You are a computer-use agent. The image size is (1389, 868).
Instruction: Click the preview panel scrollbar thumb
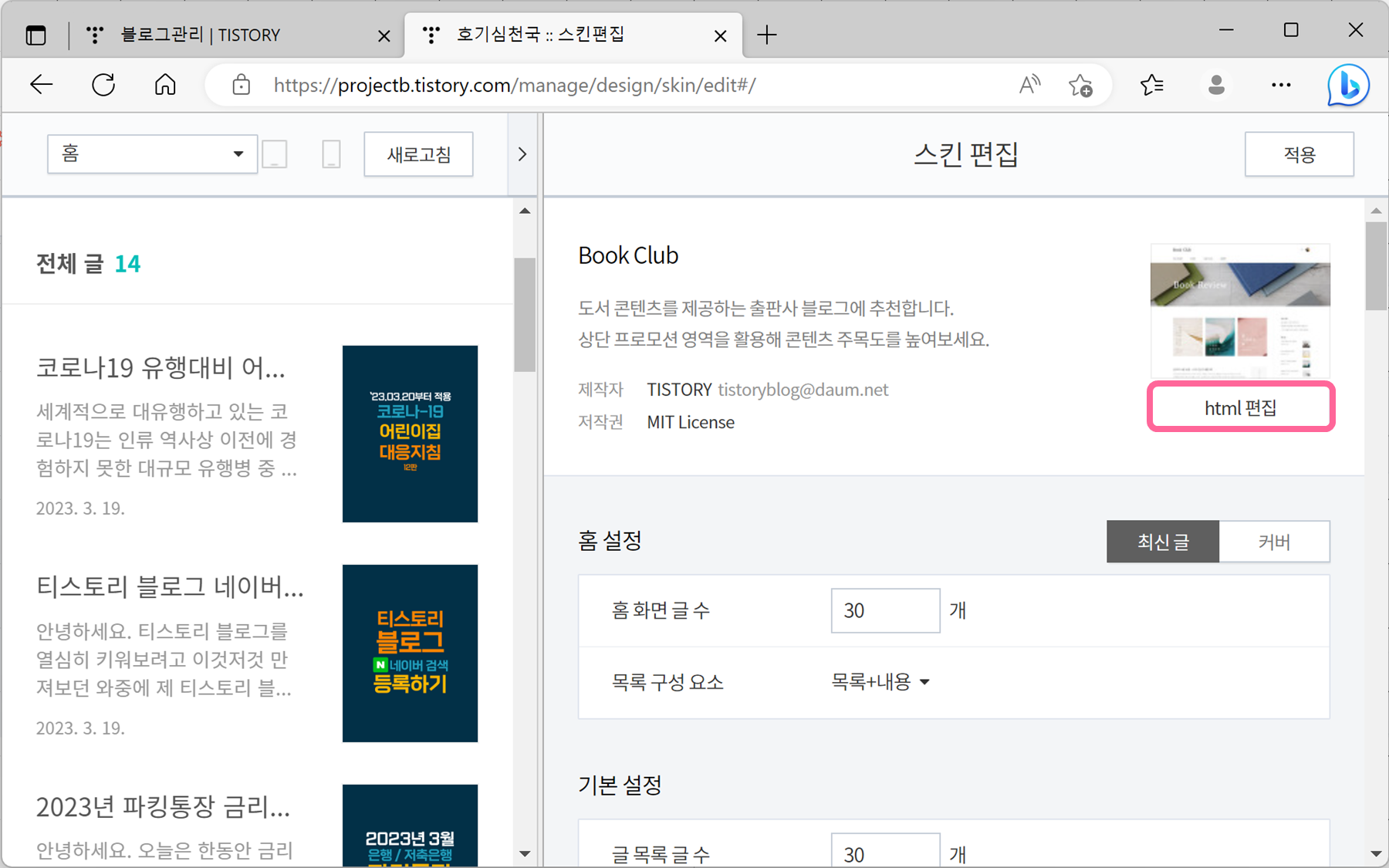pos(525,315)
